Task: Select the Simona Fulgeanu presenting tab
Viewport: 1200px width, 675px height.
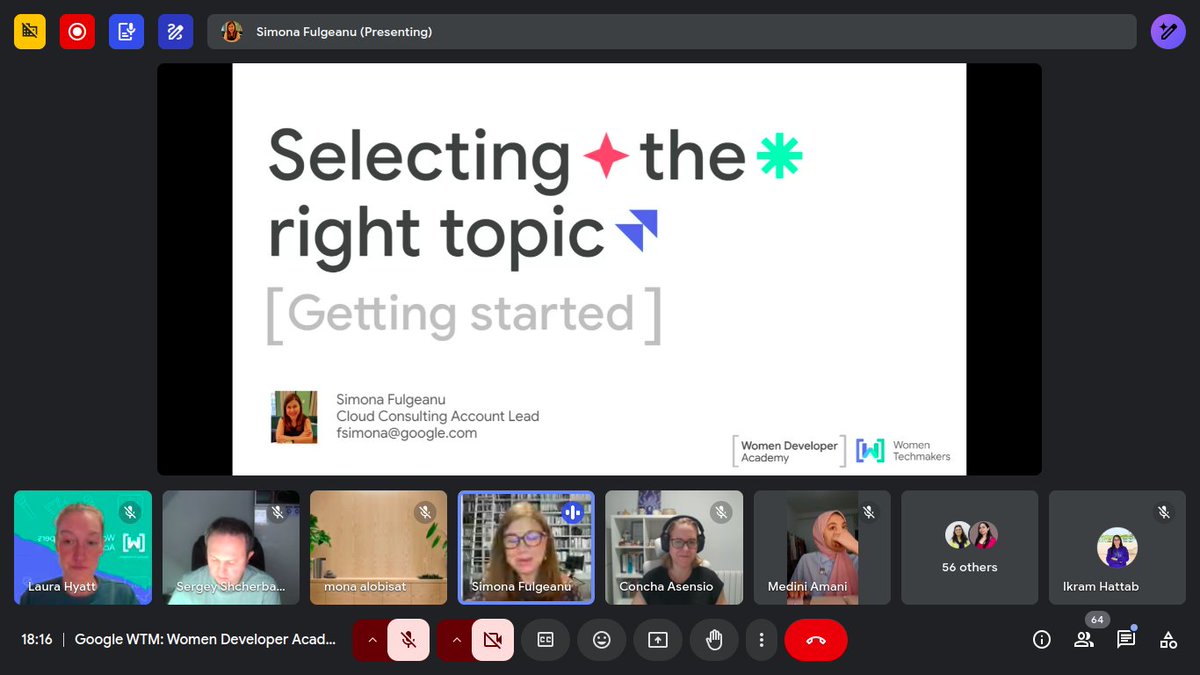Action: click(670, 31)
